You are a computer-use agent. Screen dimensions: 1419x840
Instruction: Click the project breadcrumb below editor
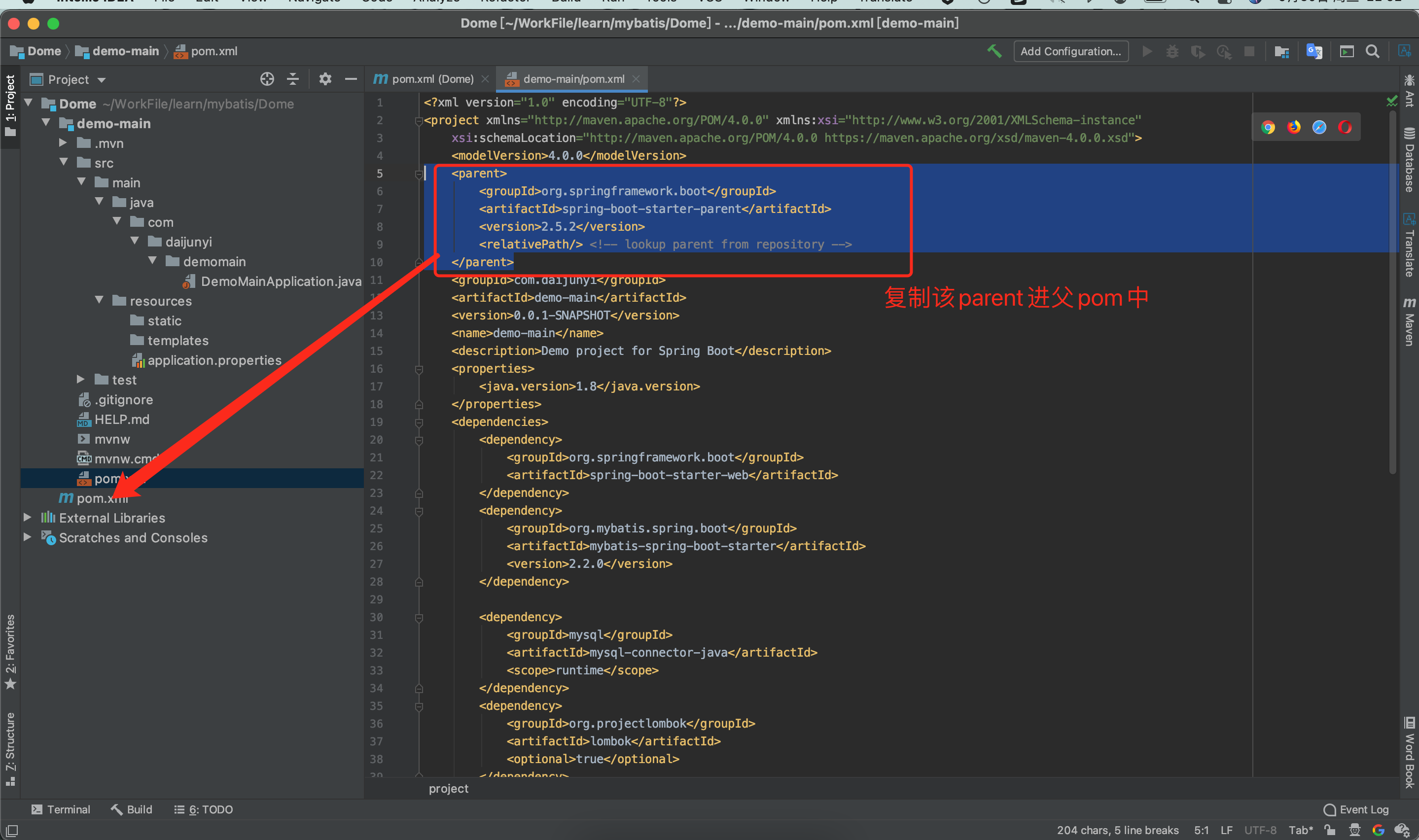tap(448, 789)
